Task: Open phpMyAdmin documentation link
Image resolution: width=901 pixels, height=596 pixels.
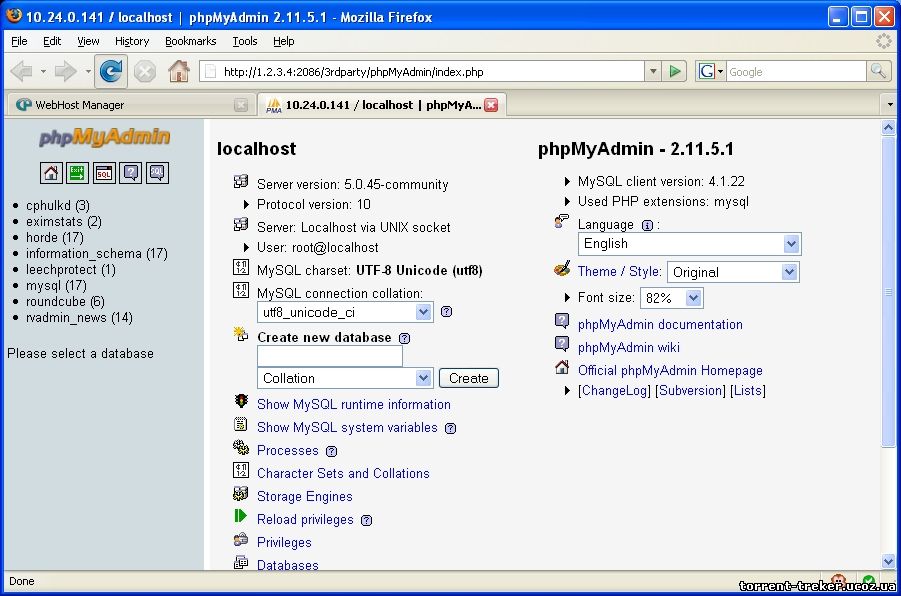Action: [x=660, y=324]
